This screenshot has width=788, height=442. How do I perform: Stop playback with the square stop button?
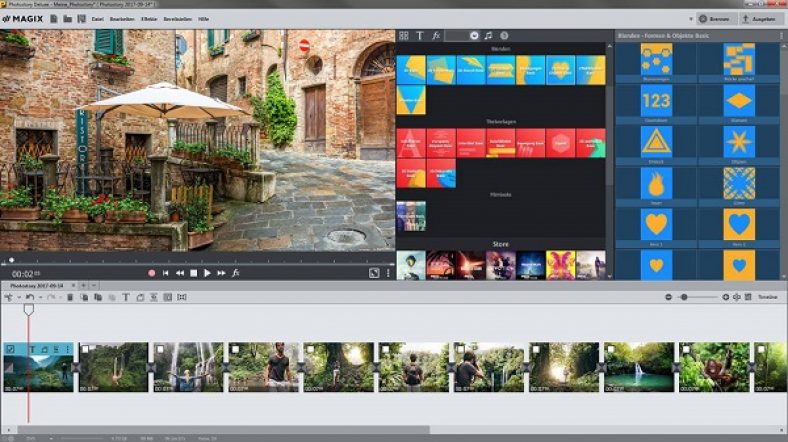tap(194, 272)
